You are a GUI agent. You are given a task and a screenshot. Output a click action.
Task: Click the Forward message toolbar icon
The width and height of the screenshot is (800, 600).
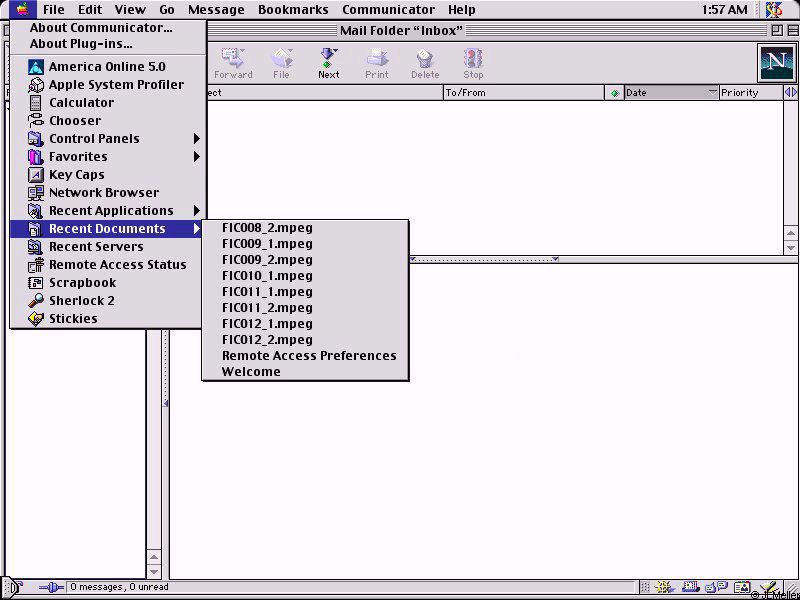233,62
